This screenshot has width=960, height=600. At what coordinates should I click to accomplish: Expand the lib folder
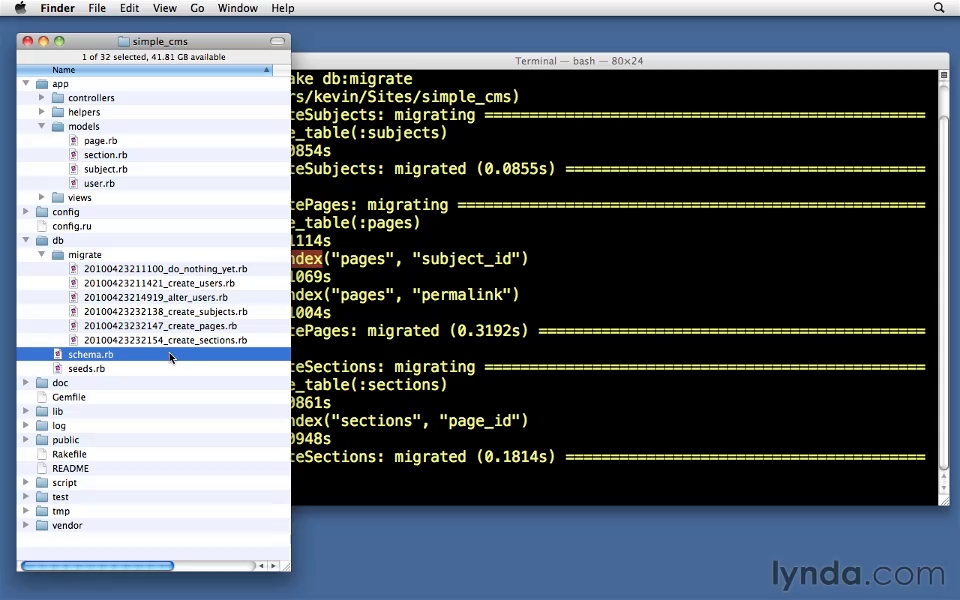click(x=26, y=411)
